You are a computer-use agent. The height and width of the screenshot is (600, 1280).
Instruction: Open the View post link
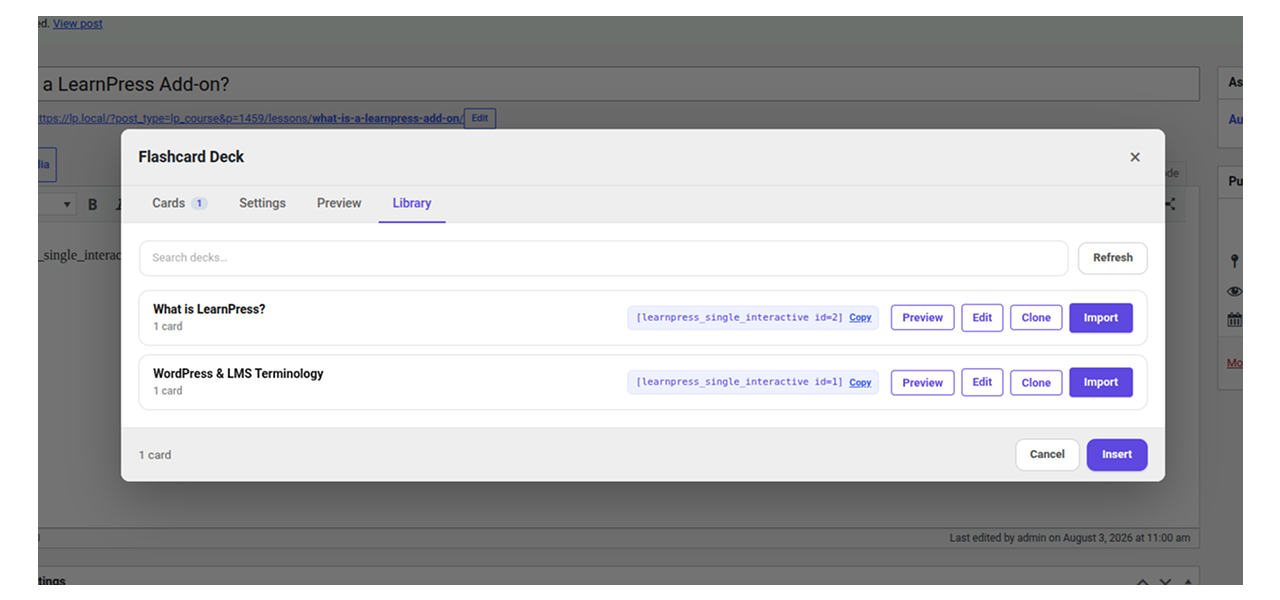(x=78, y=23)
